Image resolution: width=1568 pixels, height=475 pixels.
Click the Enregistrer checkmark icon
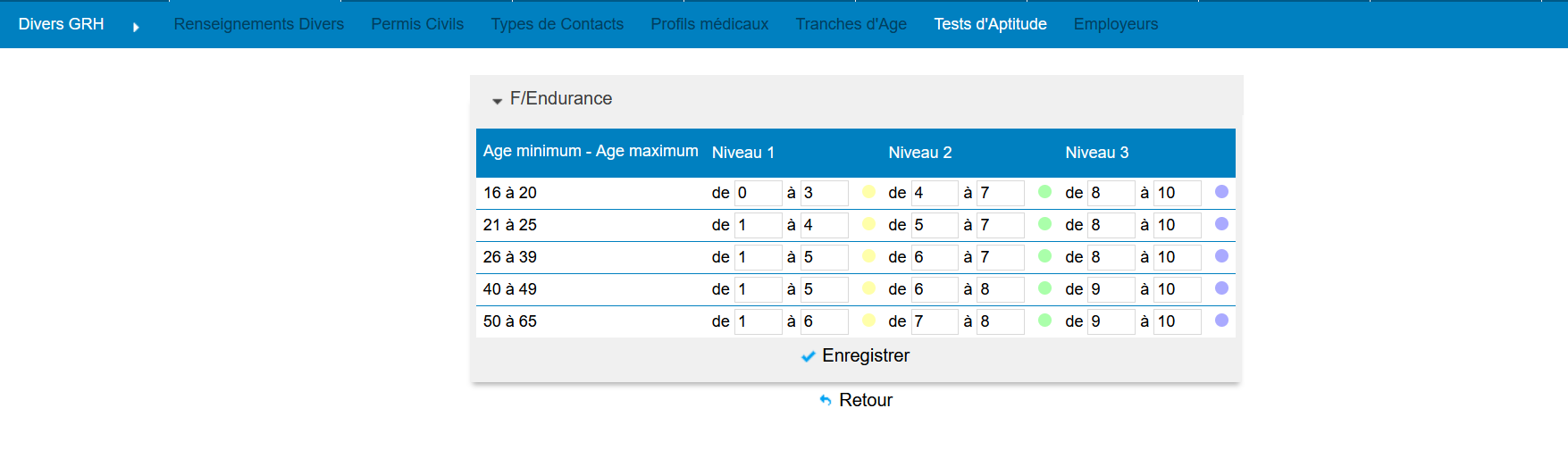(x=808, y=356)
